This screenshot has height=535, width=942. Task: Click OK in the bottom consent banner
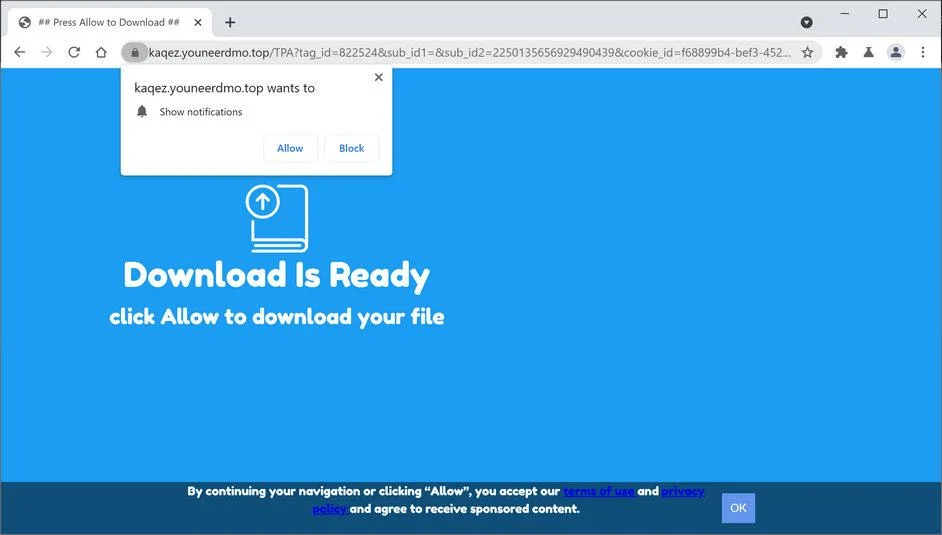click(x=738, y=508)
